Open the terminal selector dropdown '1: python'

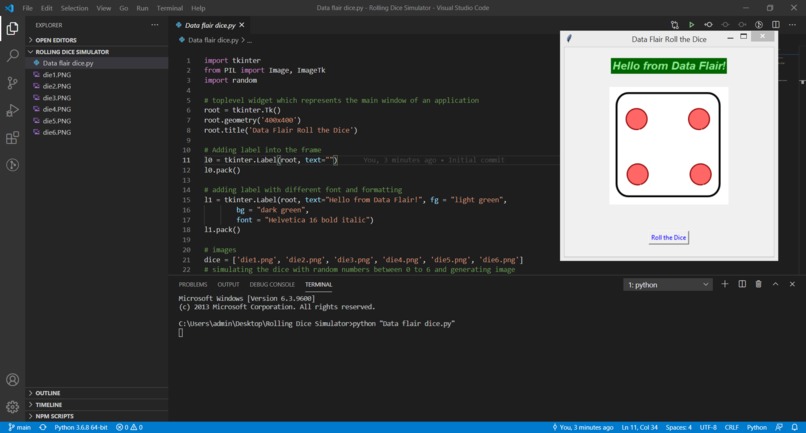(668, 284)
